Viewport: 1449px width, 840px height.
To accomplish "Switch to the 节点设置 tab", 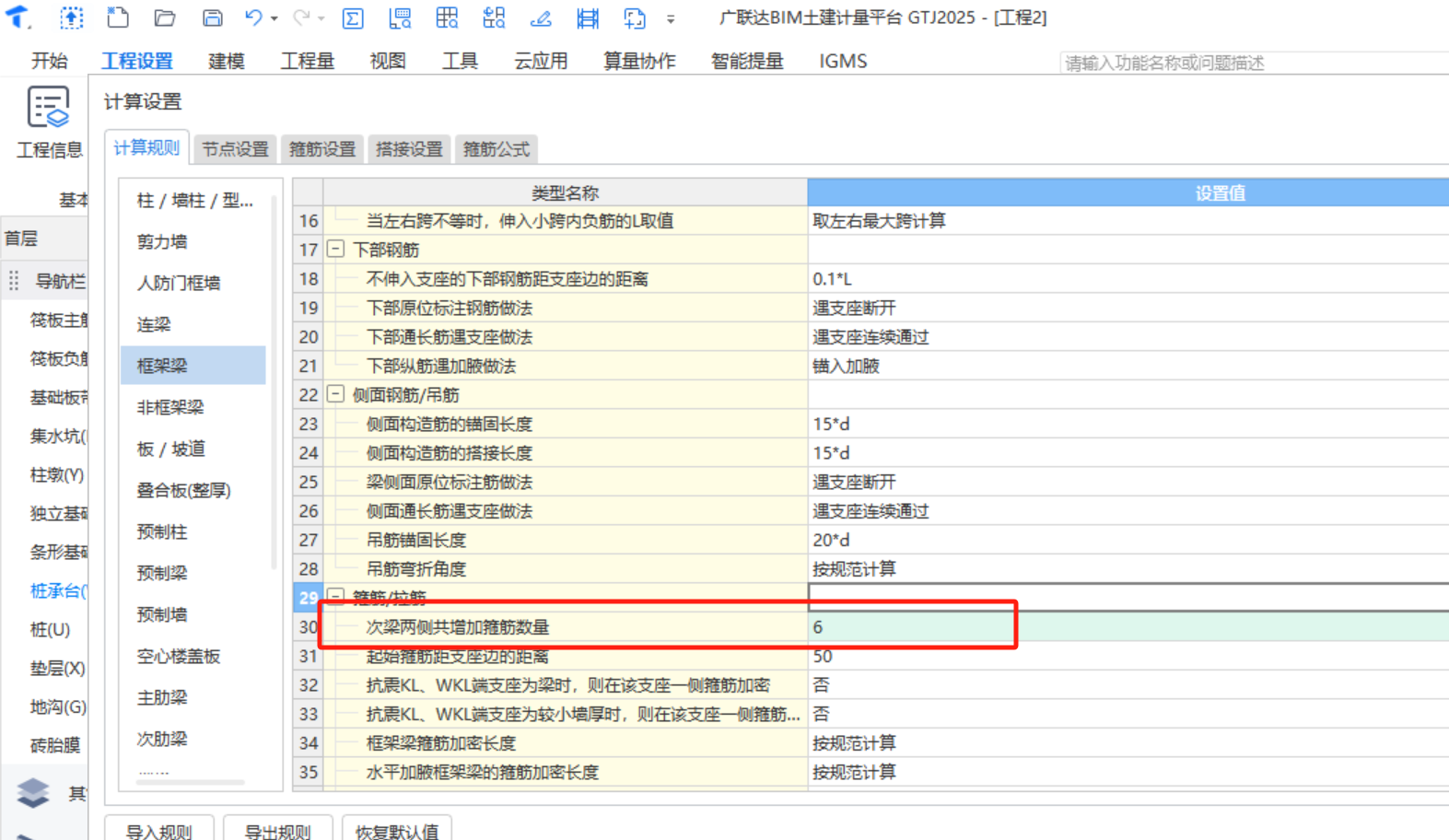I will coord(235,149).
